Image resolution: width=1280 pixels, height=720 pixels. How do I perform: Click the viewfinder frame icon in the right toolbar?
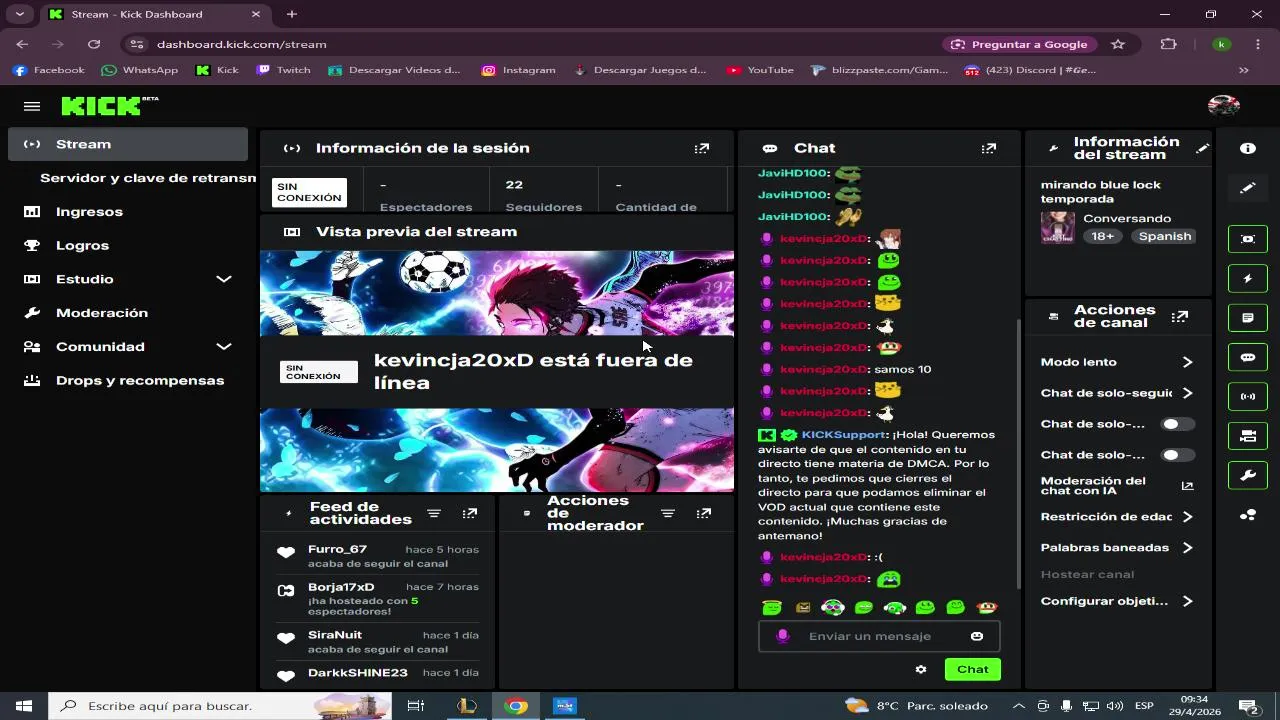(x=1248, y=239)
